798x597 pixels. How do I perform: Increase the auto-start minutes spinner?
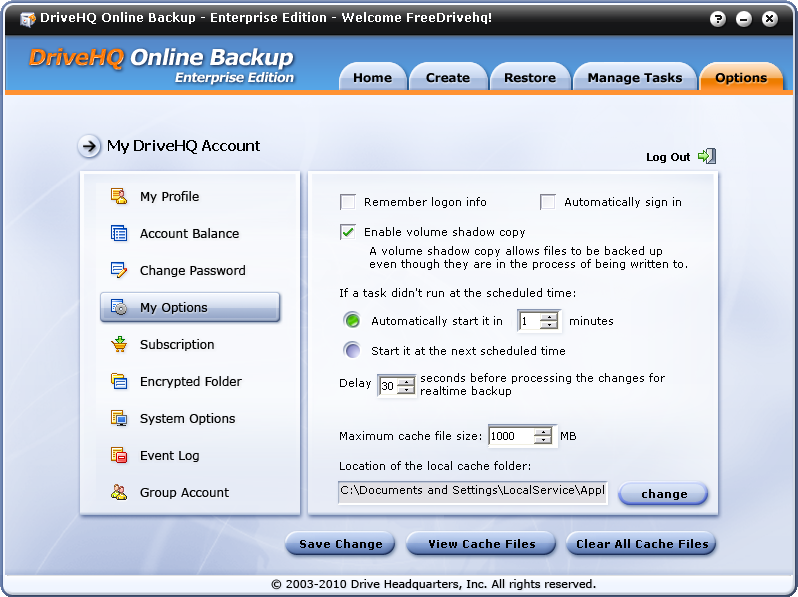(x=549, y=317)
